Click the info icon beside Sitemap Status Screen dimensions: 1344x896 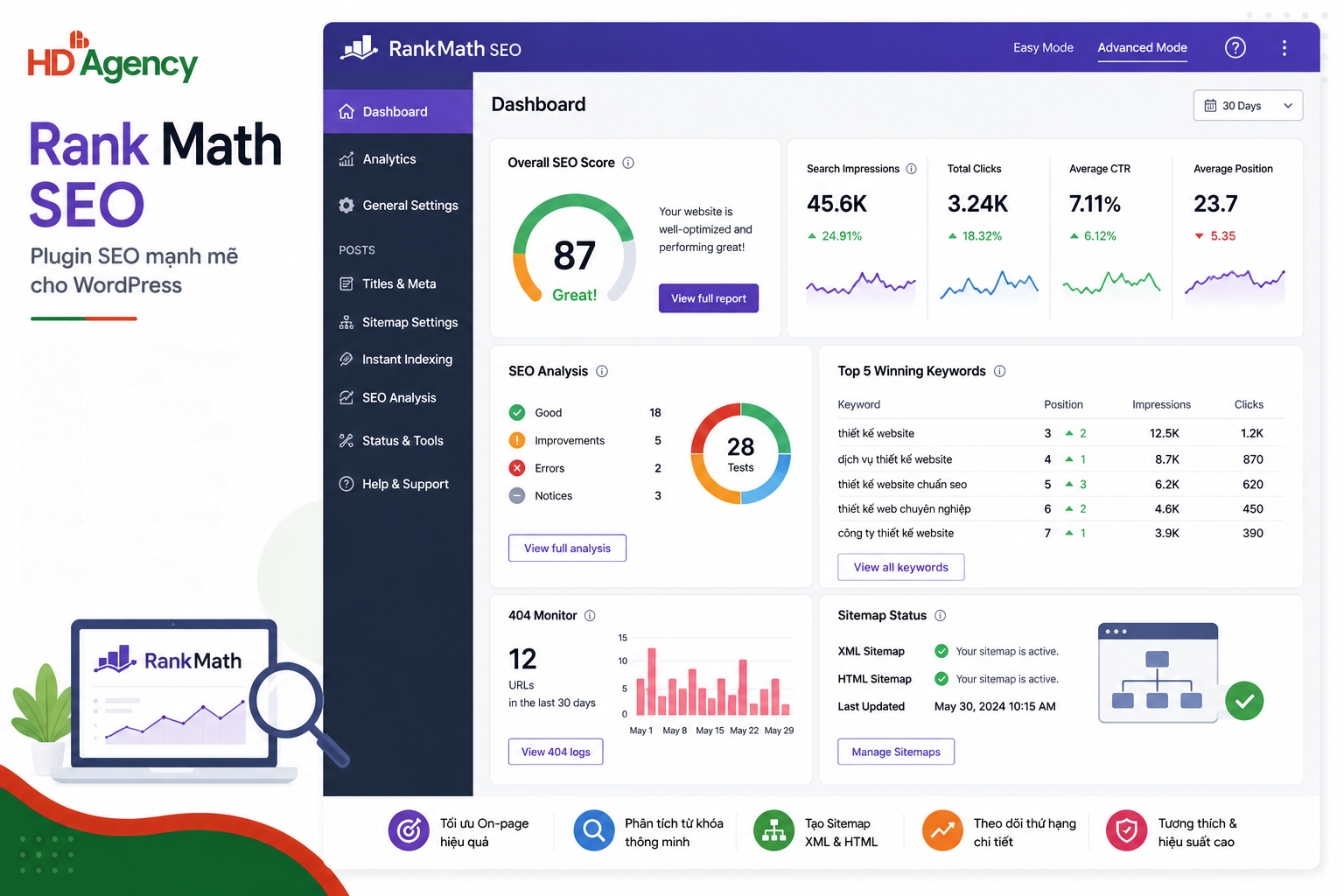[940, 616]
